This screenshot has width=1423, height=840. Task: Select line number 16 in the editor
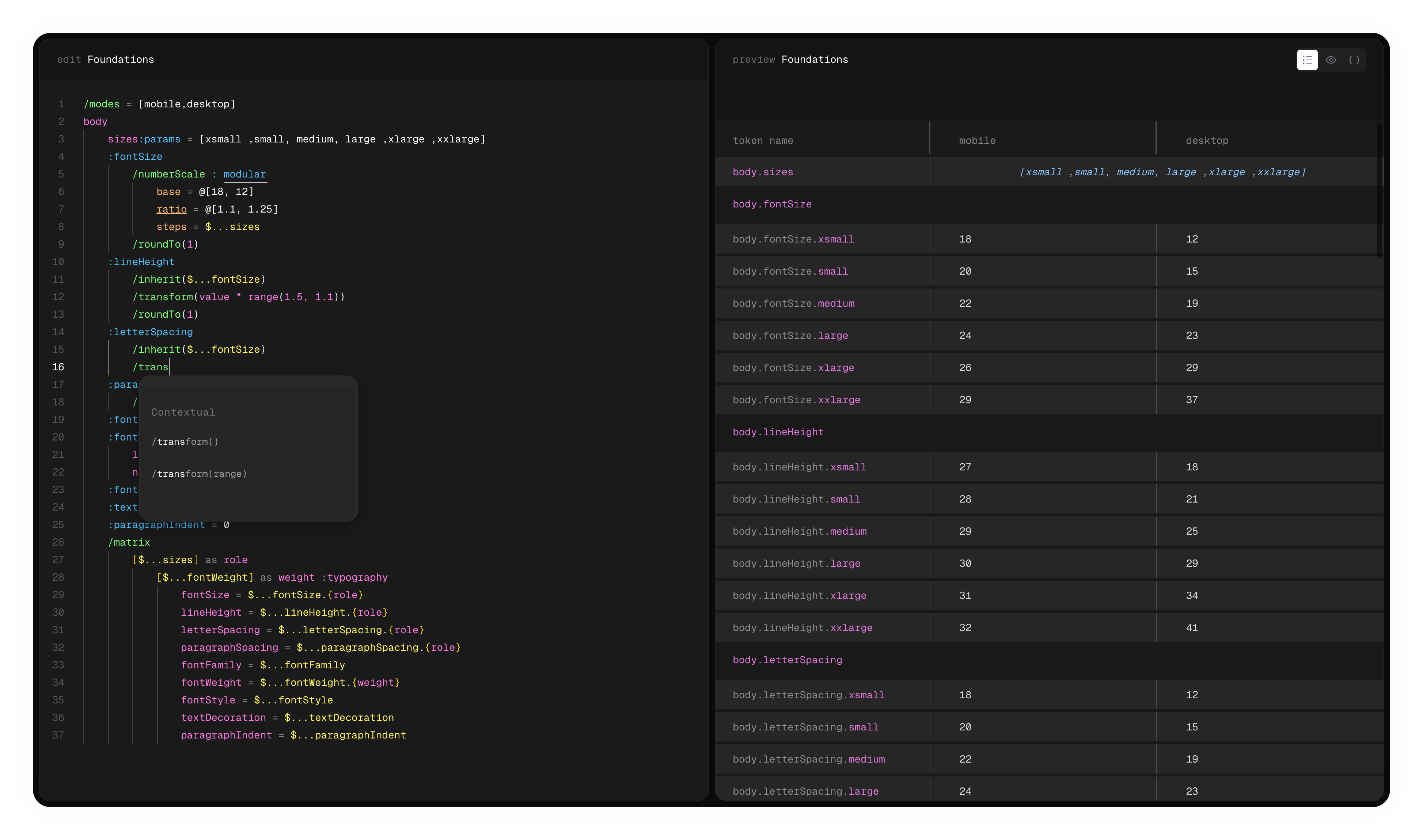(58, 367)
